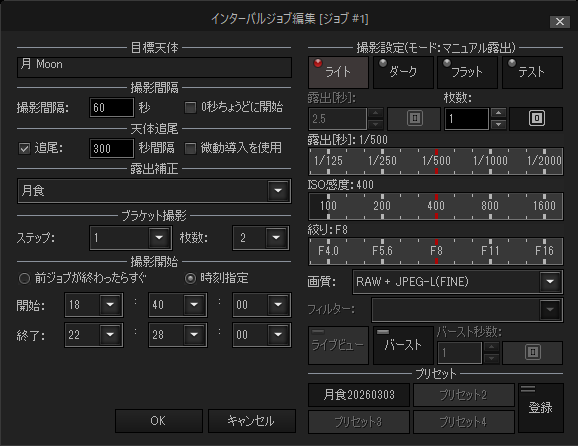The height and width of the screenshot is (446, 578).
Task: Enable 0秒ちょうどに開始 checkbox
Action: pos(190,108)
